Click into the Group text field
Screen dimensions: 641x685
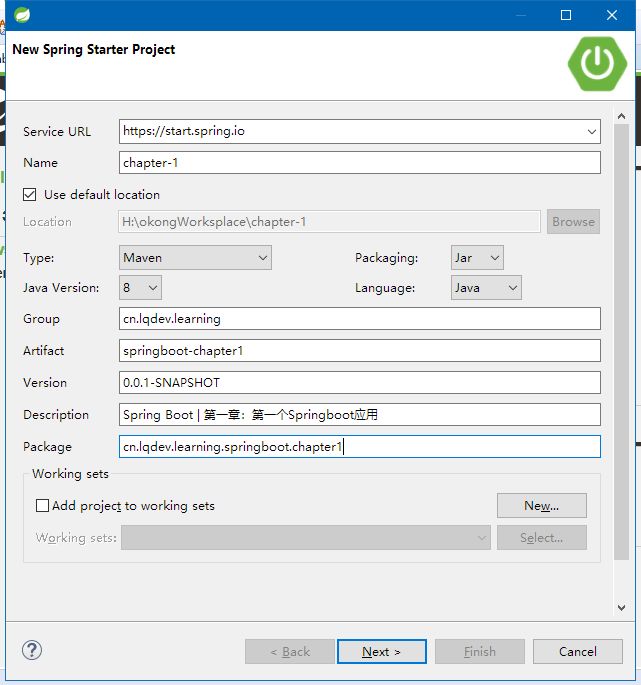point(360,319)
